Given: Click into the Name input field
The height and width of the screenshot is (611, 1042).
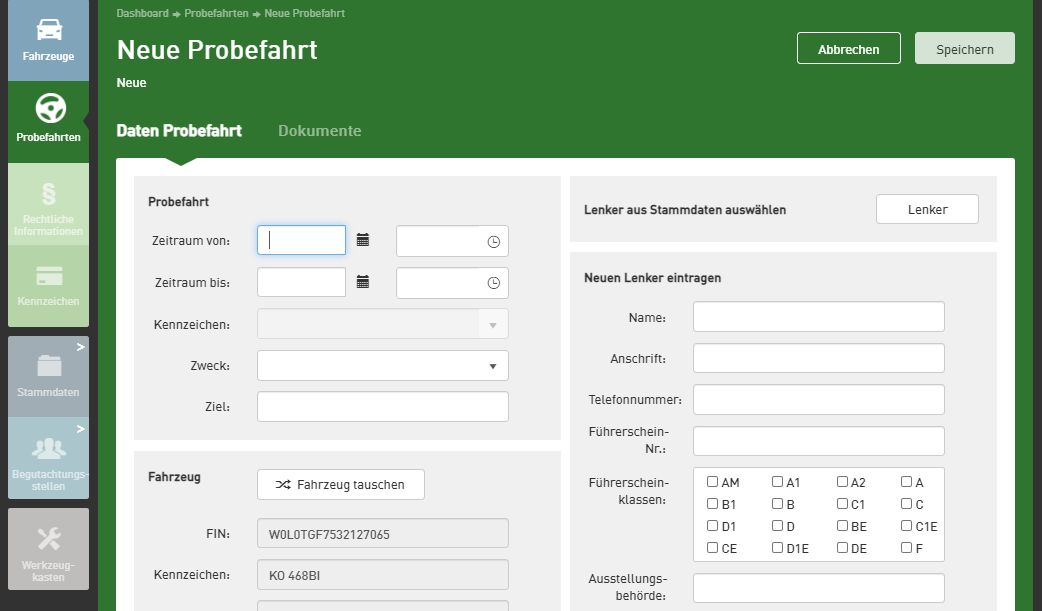Looking at the screenshot, I should (818, 317).
